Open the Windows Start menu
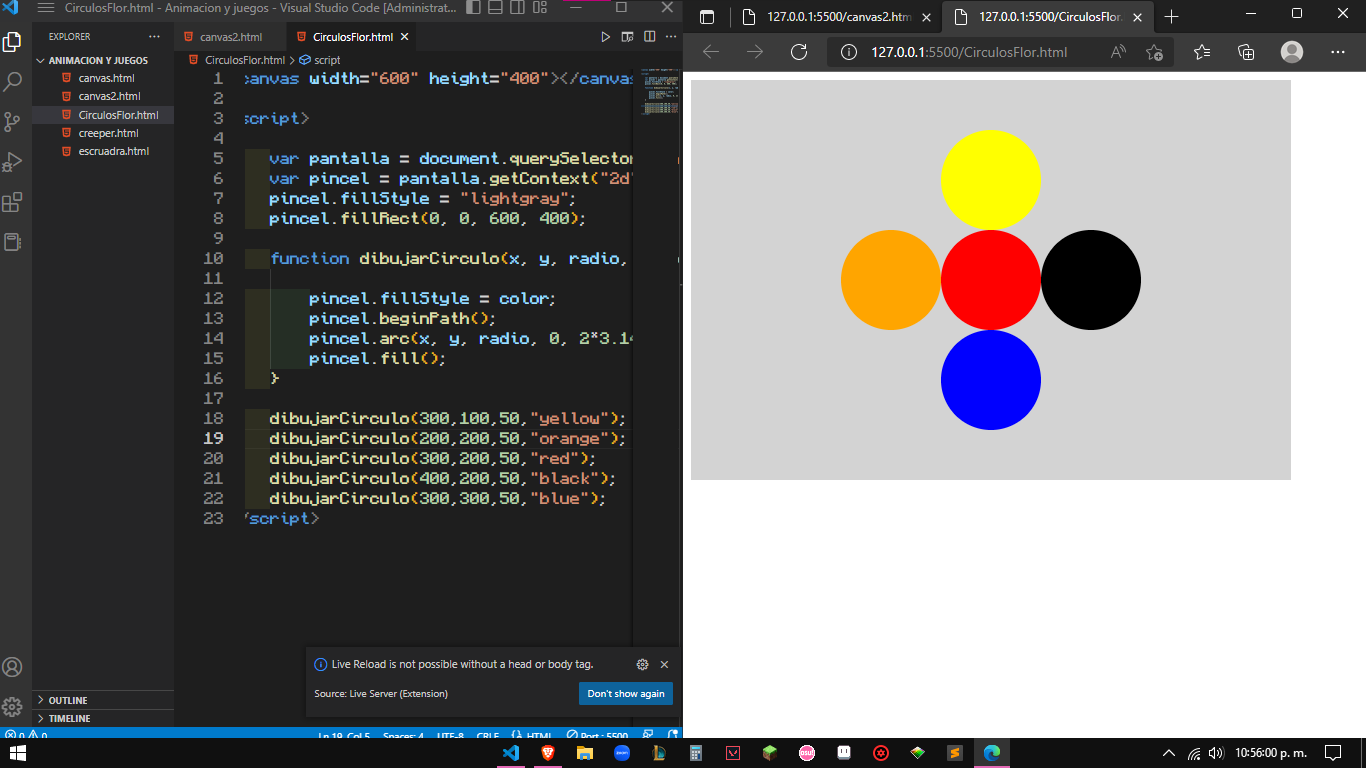Viewport: 1366px width, 768px height. 16,753
